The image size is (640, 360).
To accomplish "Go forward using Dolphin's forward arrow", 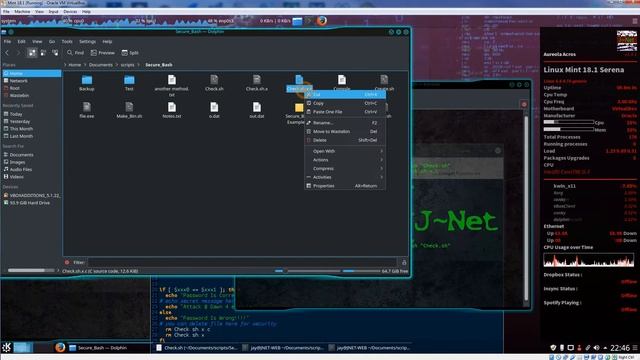I will (18, 53).
